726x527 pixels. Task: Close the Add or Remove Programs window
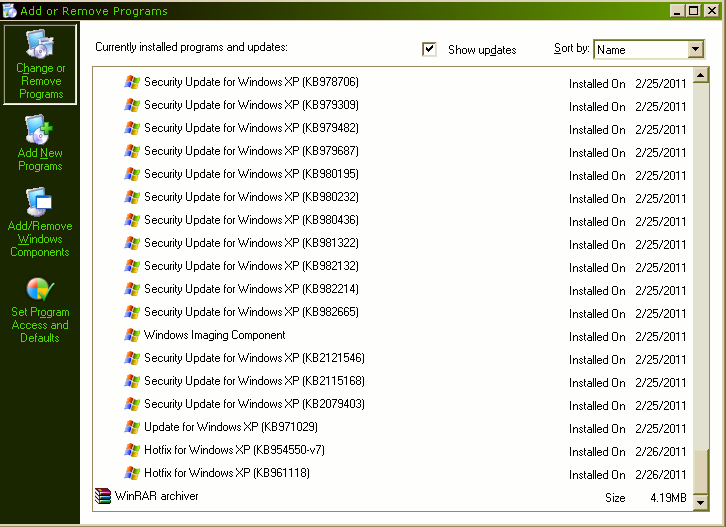click(x=711, y=10)
